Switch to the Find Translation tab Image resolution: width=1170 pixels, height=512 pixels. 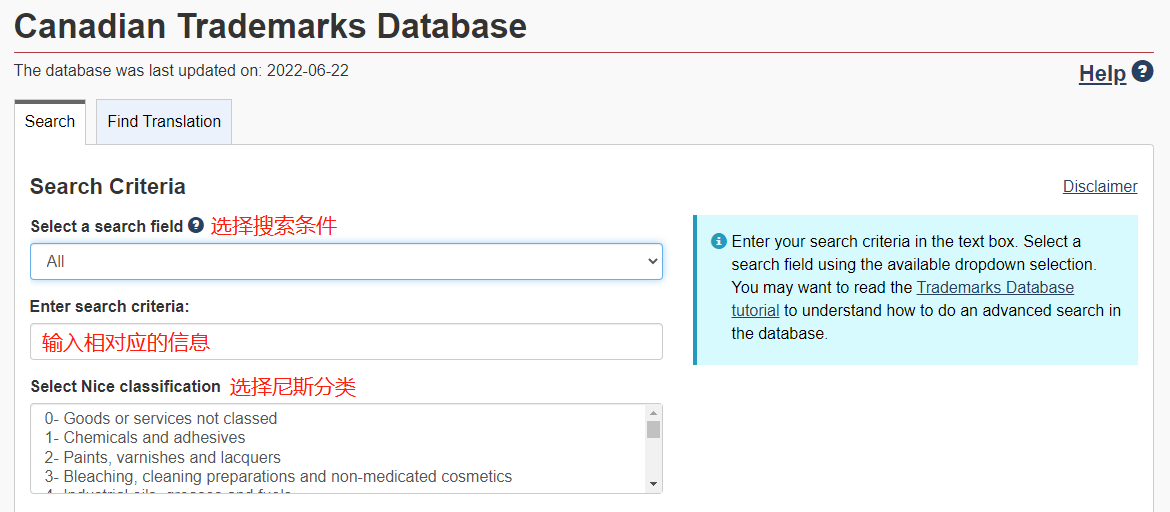164,121
